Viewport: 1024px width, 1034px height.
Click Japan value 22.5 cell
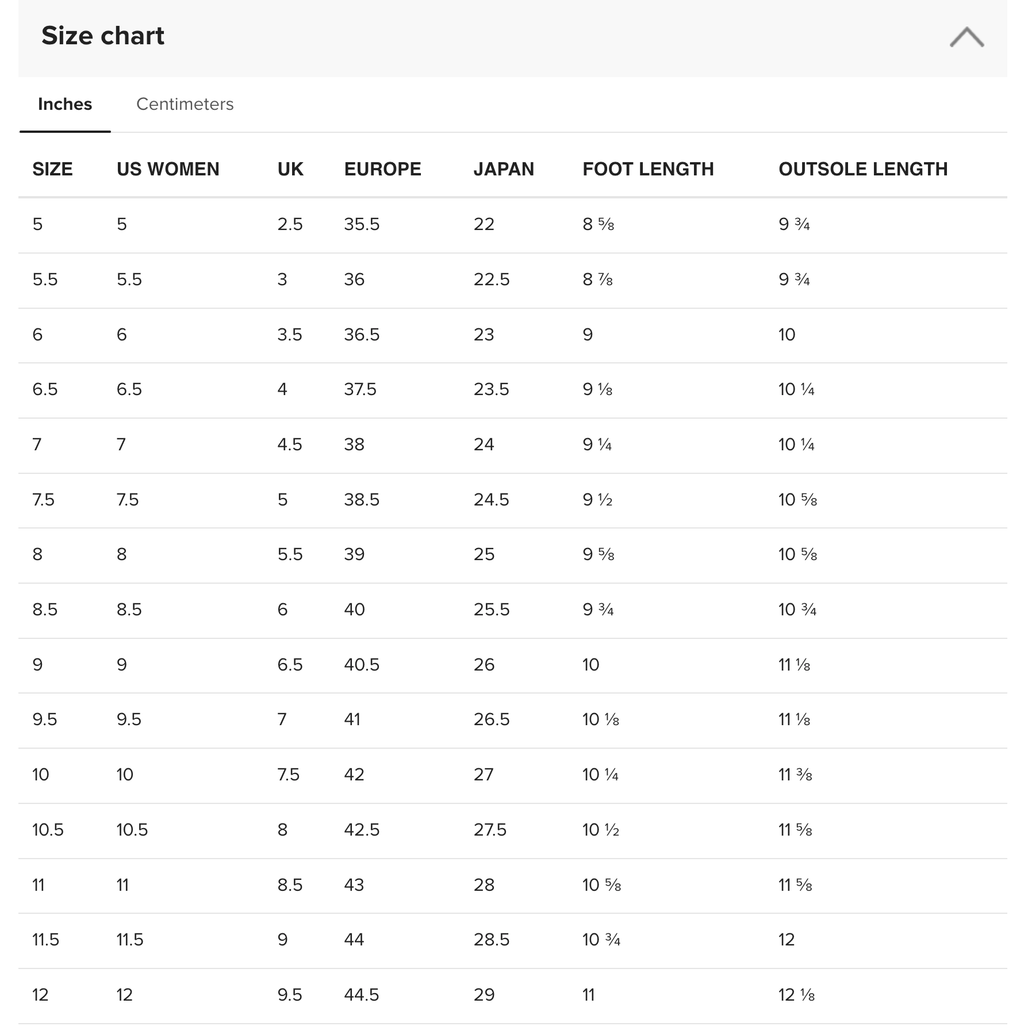click(491, 280)
